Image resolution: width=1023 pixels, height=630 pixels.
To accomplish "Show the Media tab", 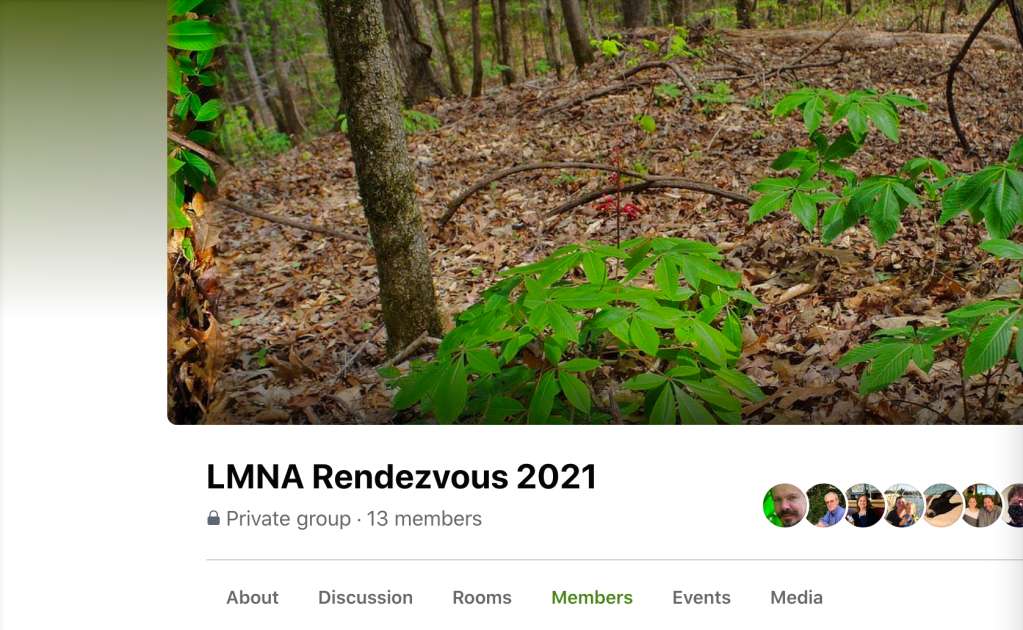I will coord(797,597).
